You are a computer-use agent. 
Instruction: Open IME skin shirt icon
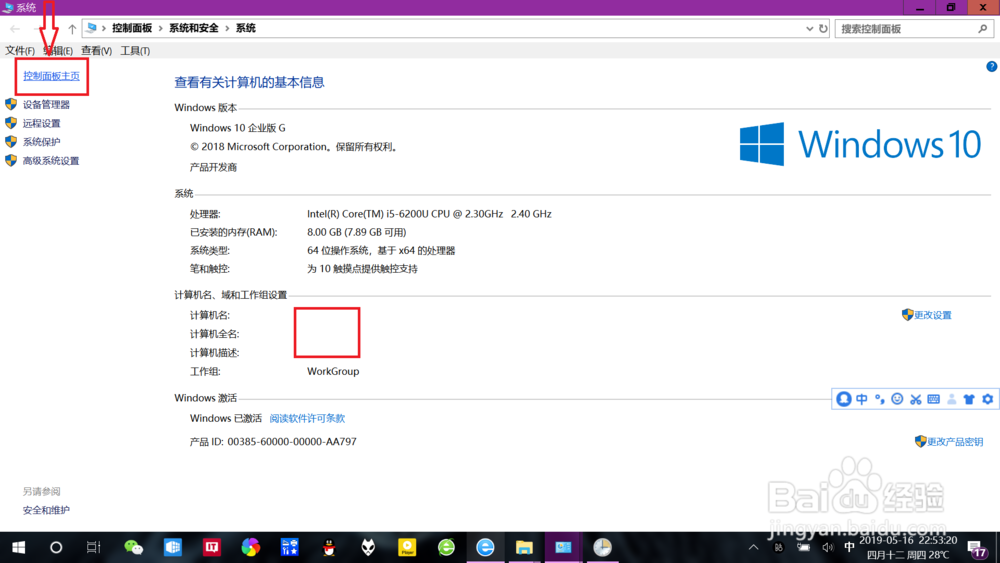[x=969, y=399]
